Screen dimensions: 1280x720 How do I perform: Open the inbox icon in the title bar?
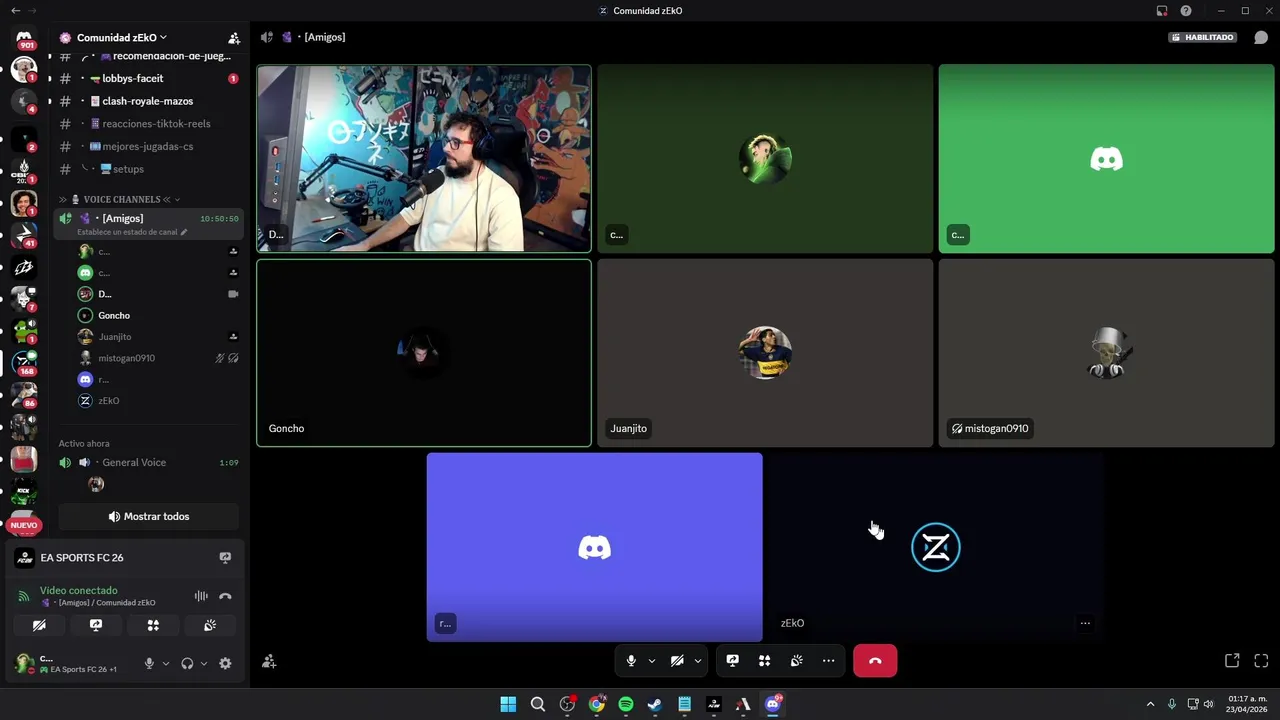[1162, 11]
